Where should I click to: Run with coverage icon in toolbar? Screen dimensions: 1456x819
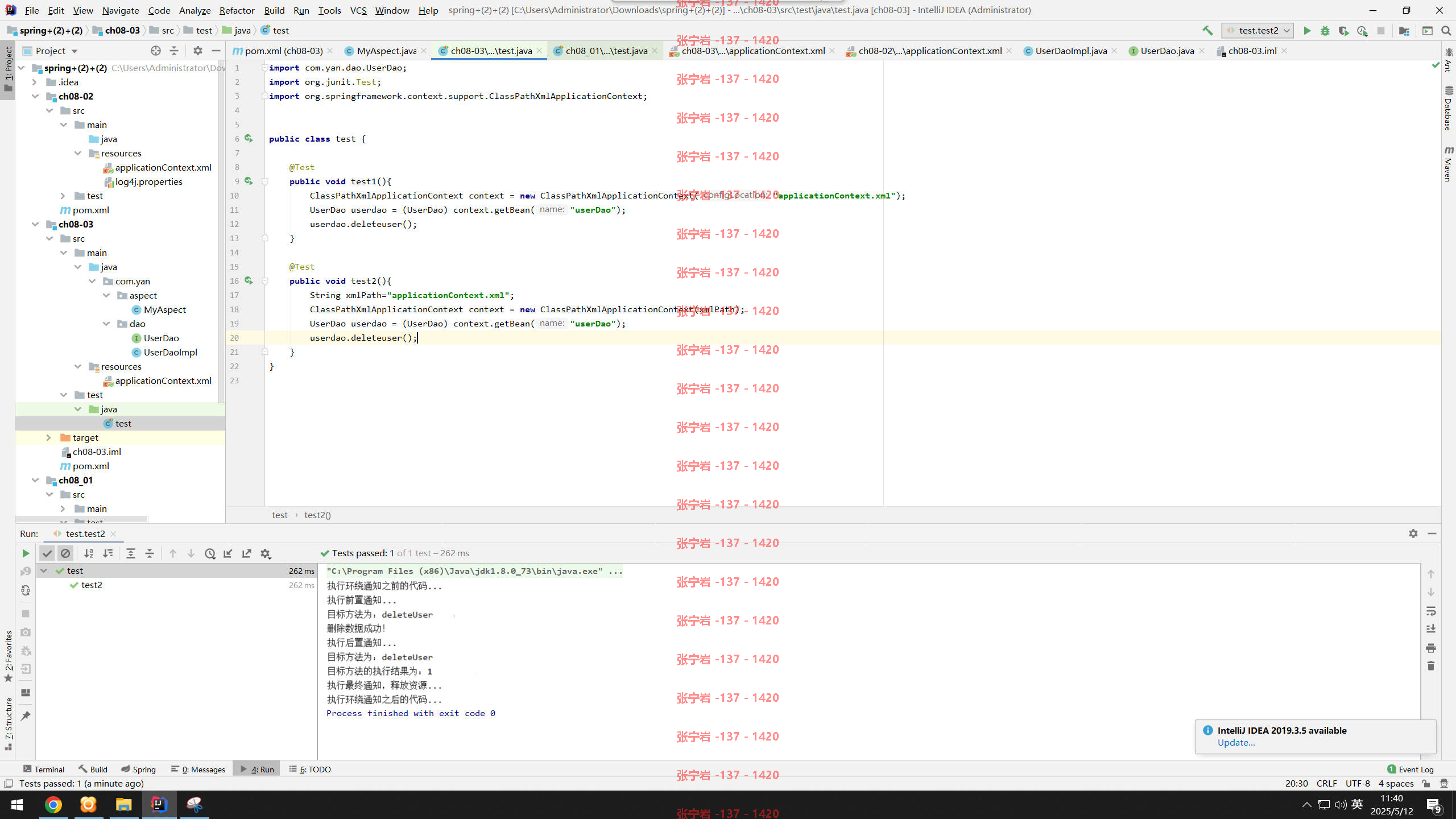[1343, 31]
